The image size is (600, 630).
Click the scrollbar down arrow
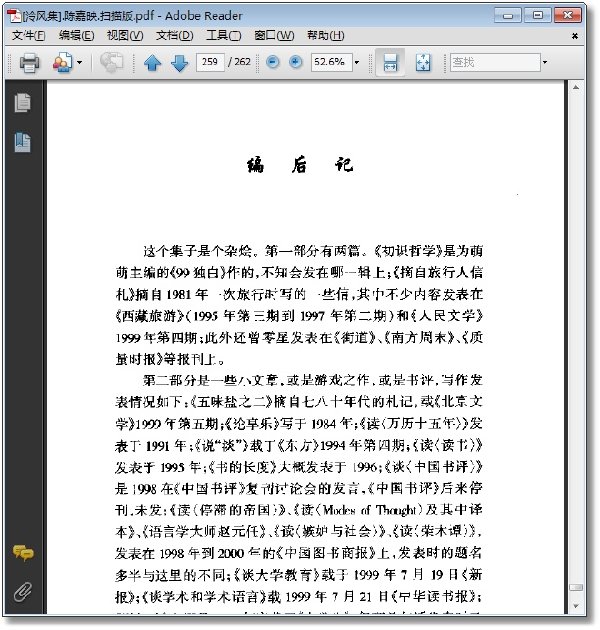click(576, 606)
